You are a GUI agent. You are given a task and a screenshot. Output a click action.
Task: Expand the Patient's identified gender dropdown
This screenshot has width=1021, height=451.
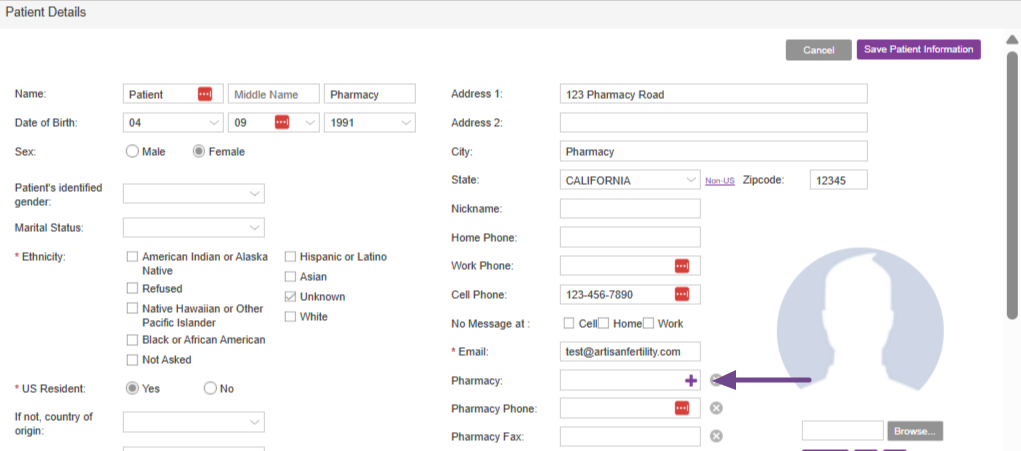point(194,193)
